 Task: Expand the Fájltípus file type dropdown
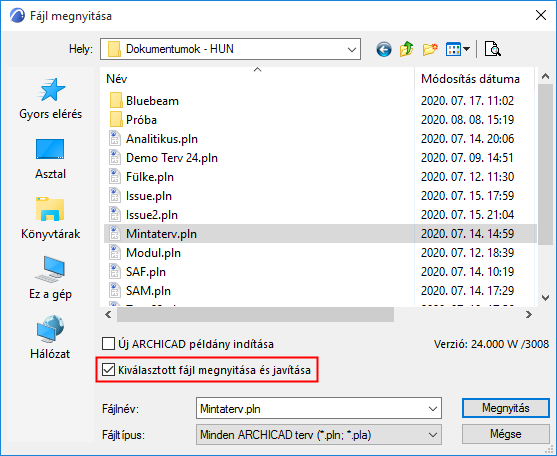point(432,435)
